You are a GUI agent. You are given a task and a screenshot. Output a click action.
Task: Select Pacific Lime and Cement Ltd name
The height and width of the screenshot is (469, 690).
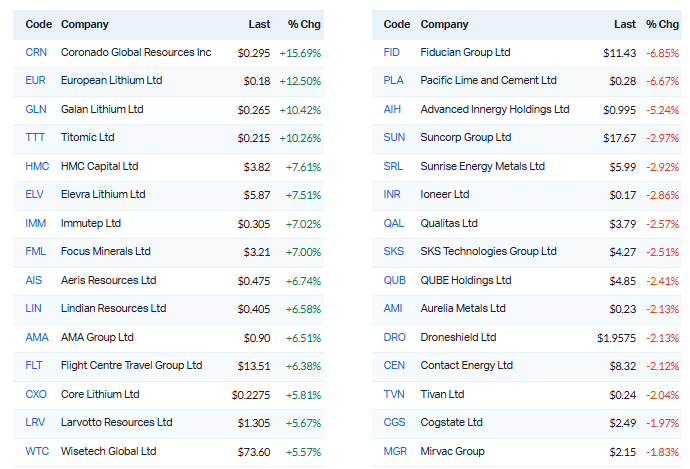[488, 81]
